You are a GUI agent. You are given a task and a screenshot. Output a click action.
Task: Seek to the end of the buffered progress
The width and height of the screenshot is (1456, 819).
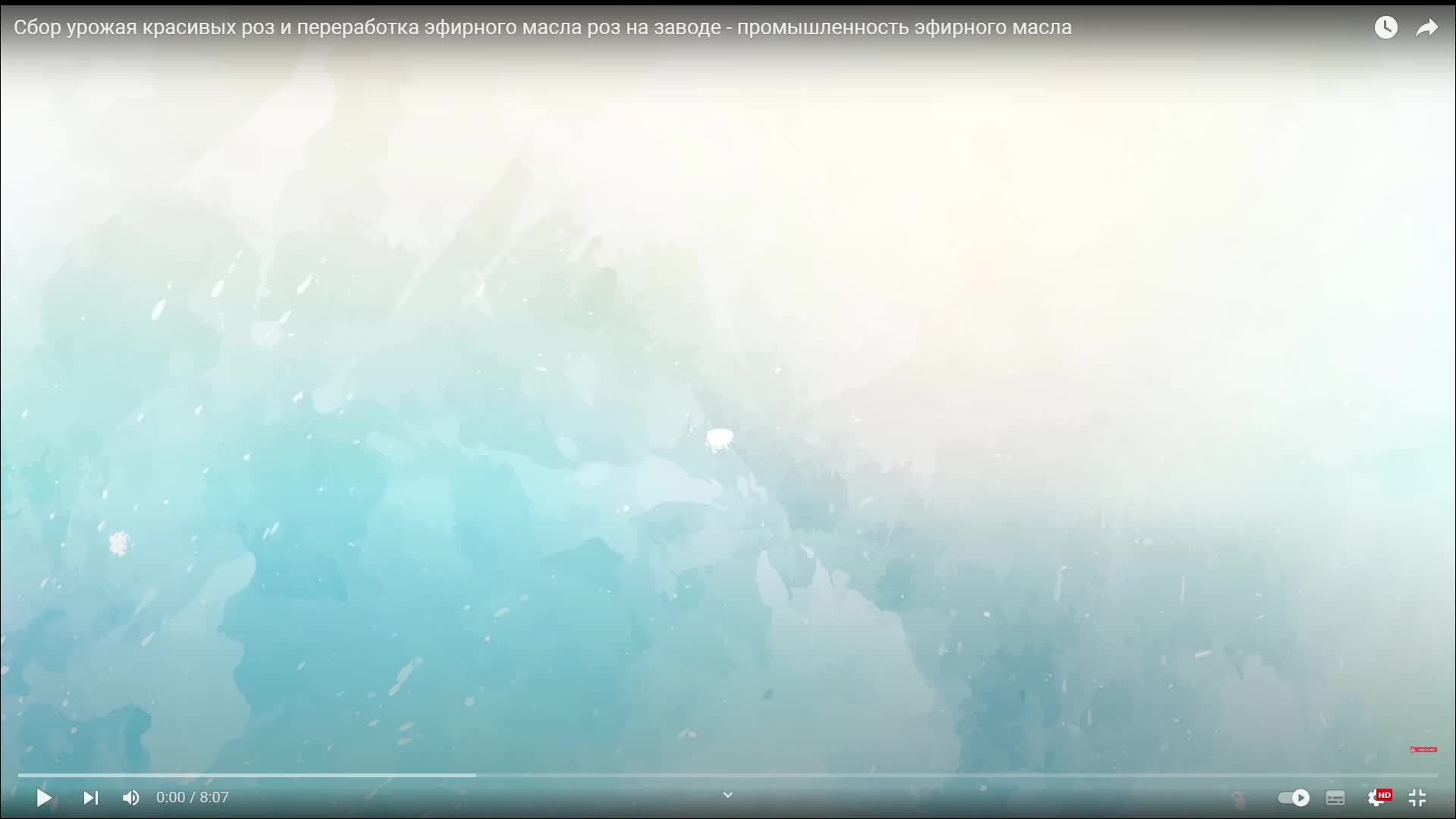475,775
